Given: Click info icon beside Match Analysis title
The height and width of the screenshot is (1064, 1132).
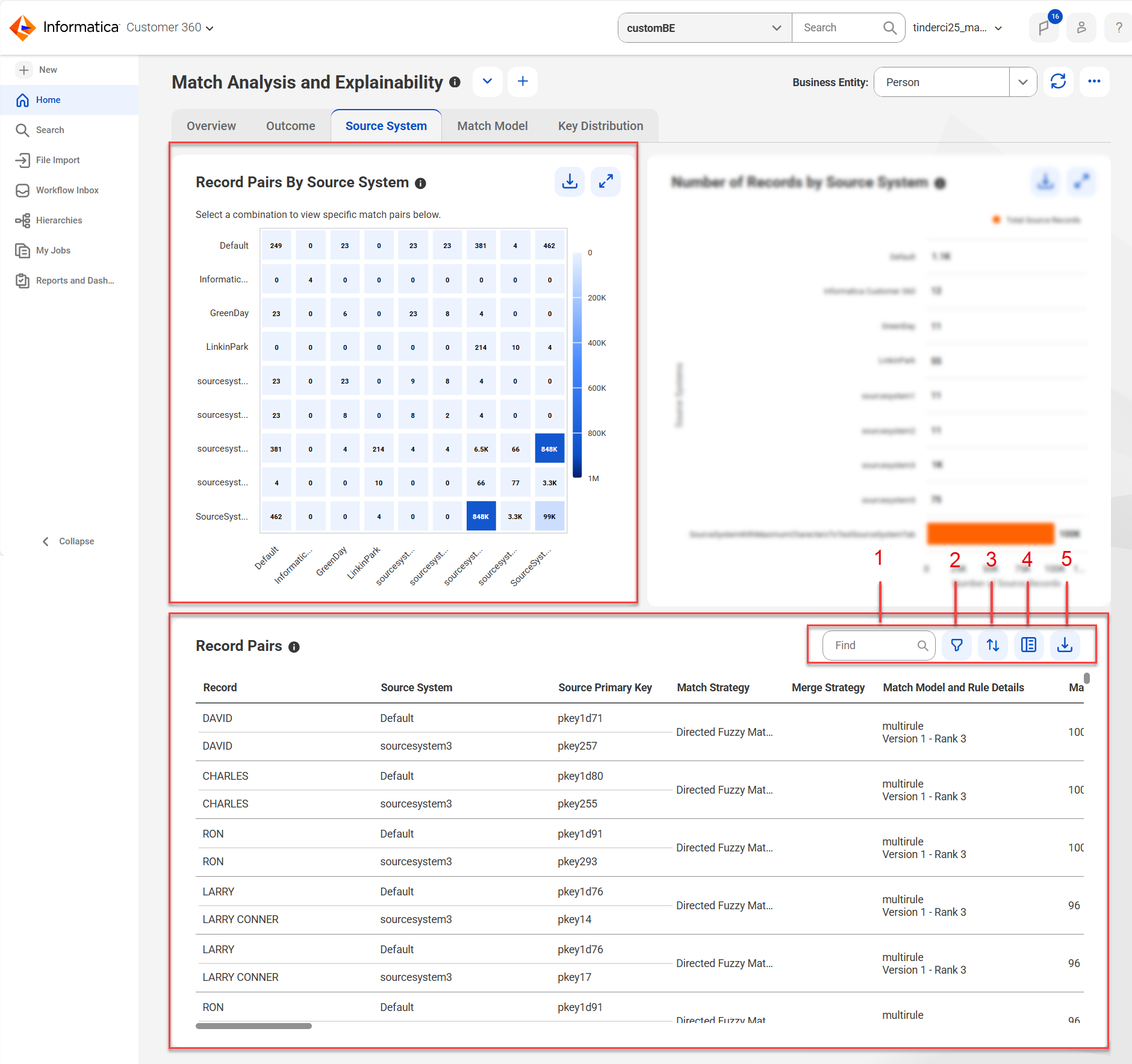Looking at the screenshot, I should tap(455, 82).
